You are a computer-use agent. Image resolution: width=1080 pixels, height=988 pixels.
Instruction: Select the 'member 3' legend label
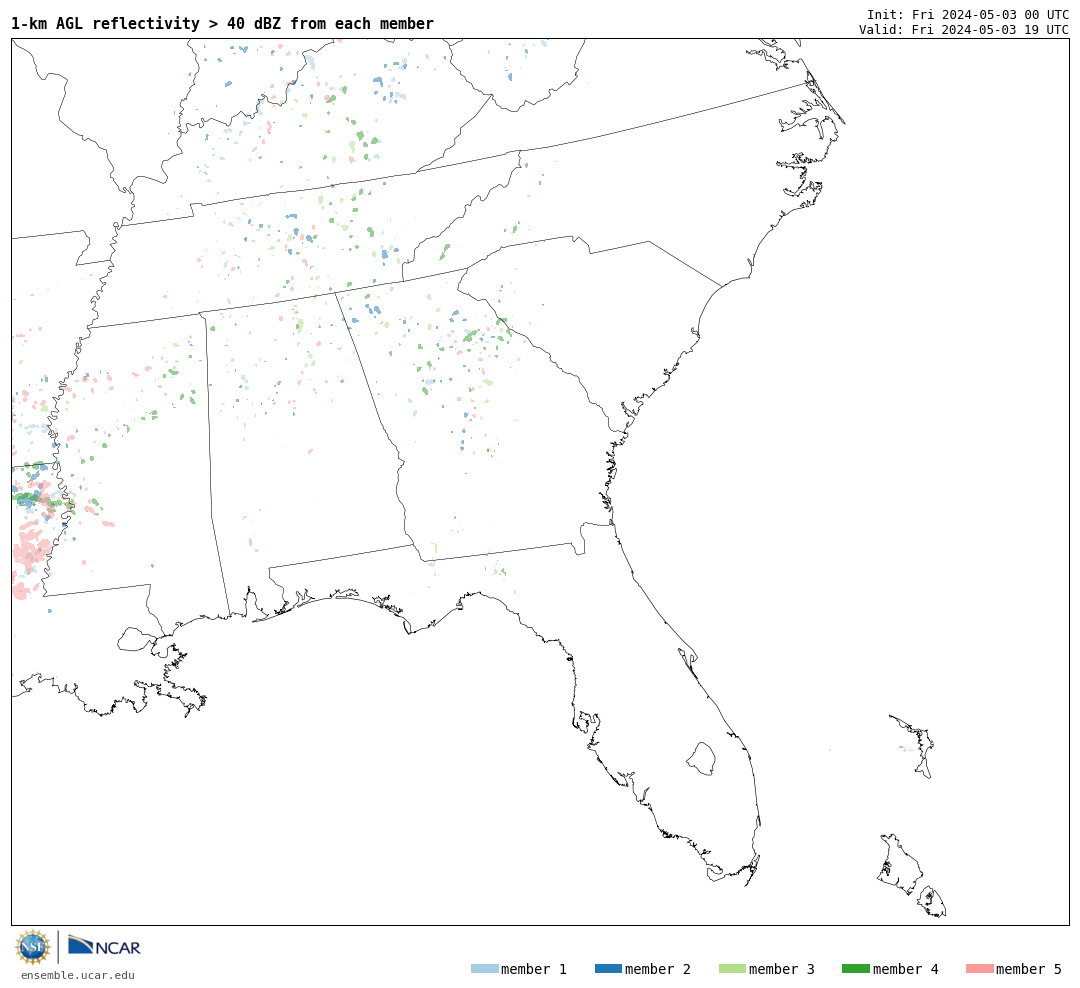[x=782, y=969]
